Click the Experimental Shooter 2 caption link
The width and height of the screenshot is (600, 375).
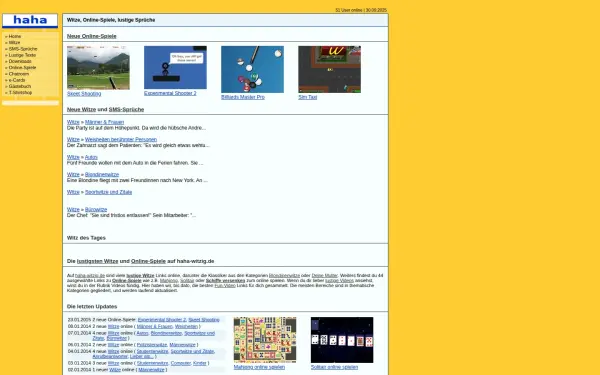pyautogui.click(x=170, y=93)
